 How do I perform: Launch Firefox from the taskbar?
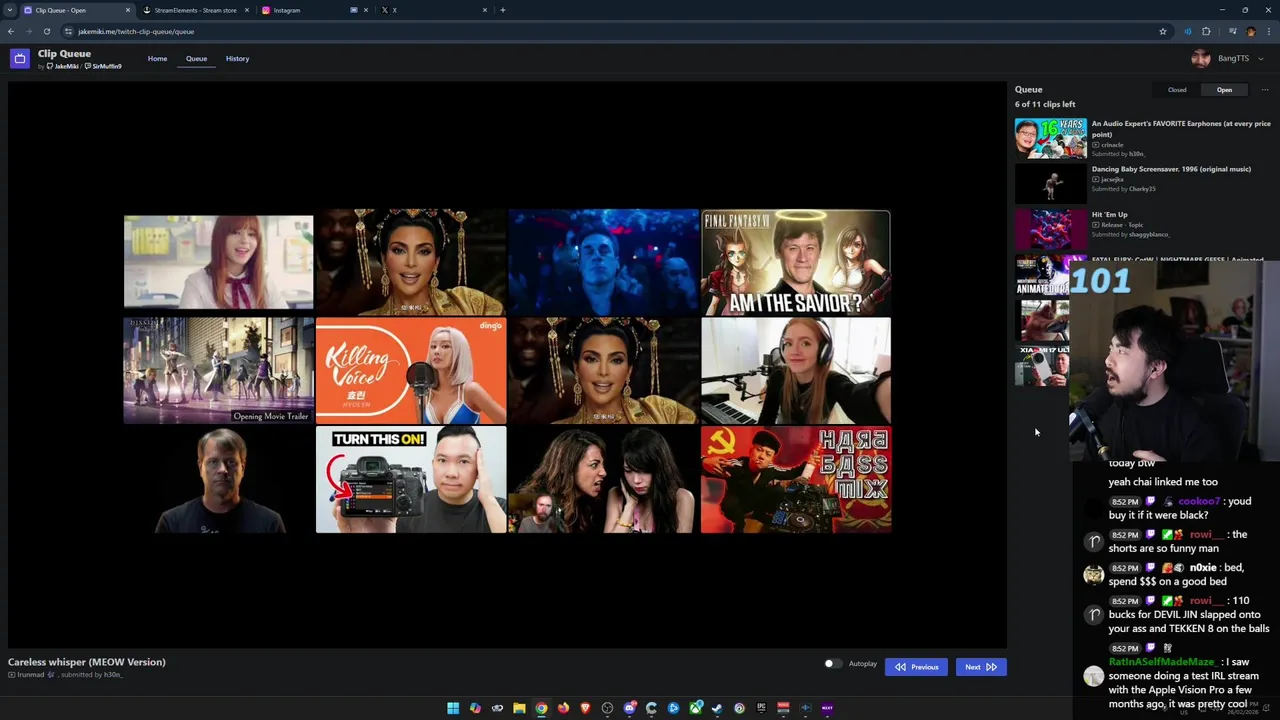[563, 708]
